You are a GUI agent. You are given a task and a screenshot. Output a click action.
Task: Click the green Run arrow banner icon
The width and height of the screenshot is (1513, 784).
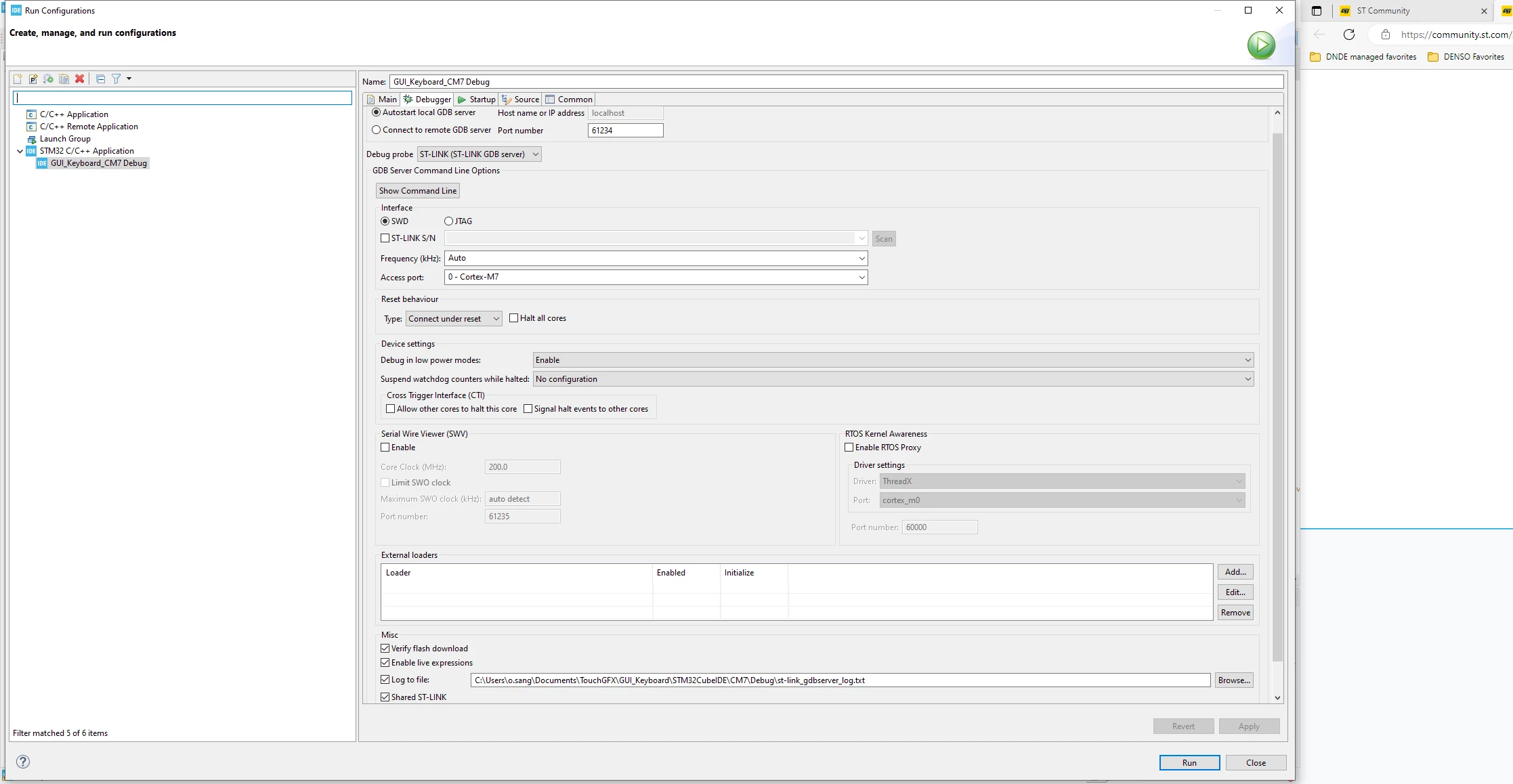click(1261, 45)
